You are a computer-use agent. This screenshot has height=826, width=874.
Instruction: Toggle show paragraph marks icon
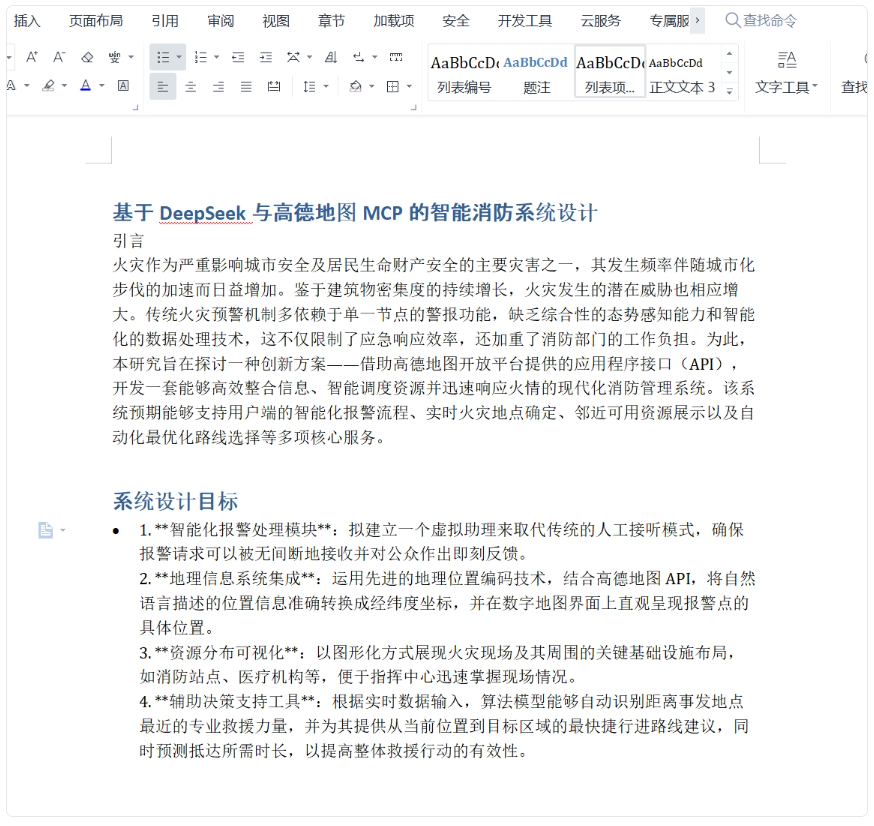[x=358, y=57]
